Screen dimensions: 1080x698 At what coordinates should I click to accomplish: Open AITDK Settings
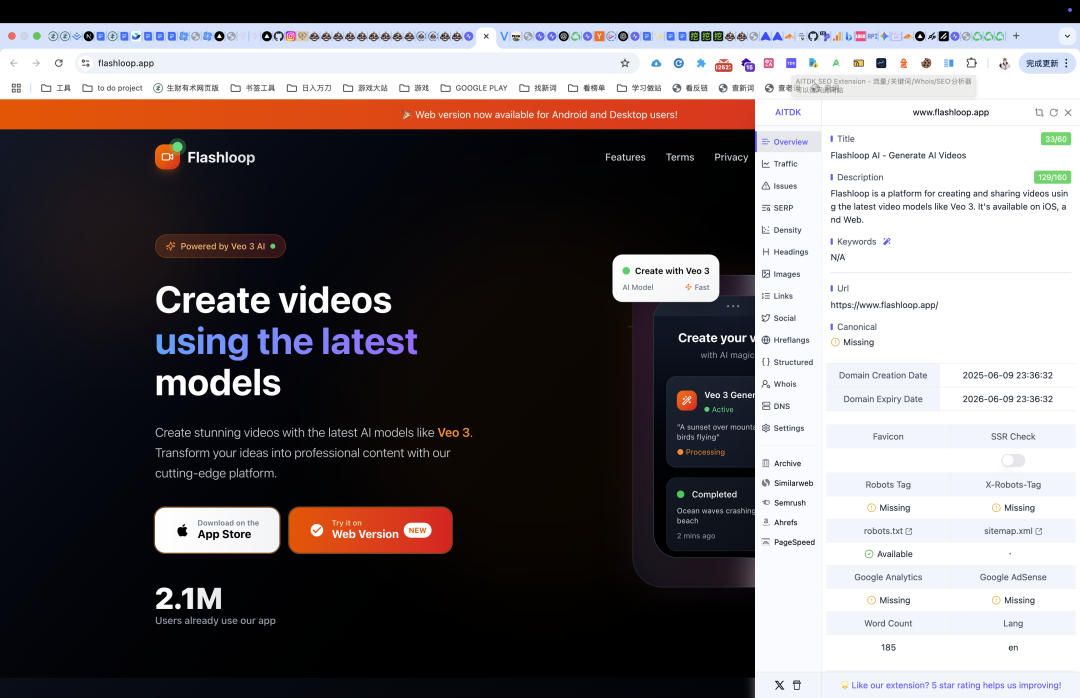click(788, 429)
